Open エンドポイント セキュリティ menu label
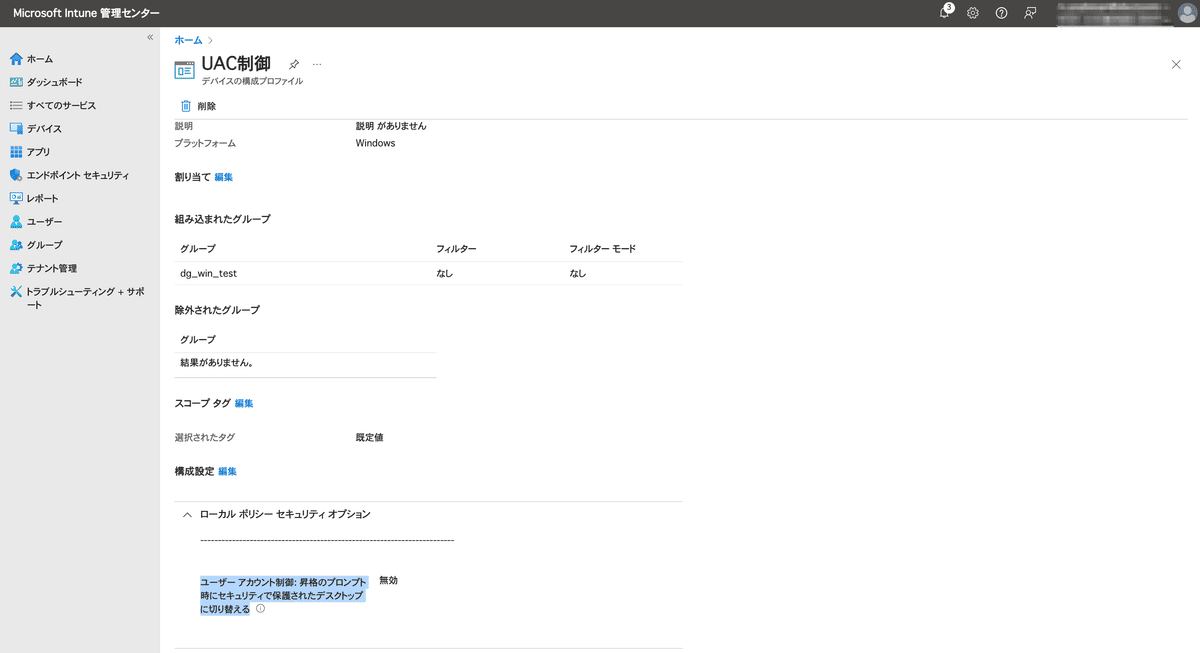Viewport: 1200px width, 653px height. point(78,175)
